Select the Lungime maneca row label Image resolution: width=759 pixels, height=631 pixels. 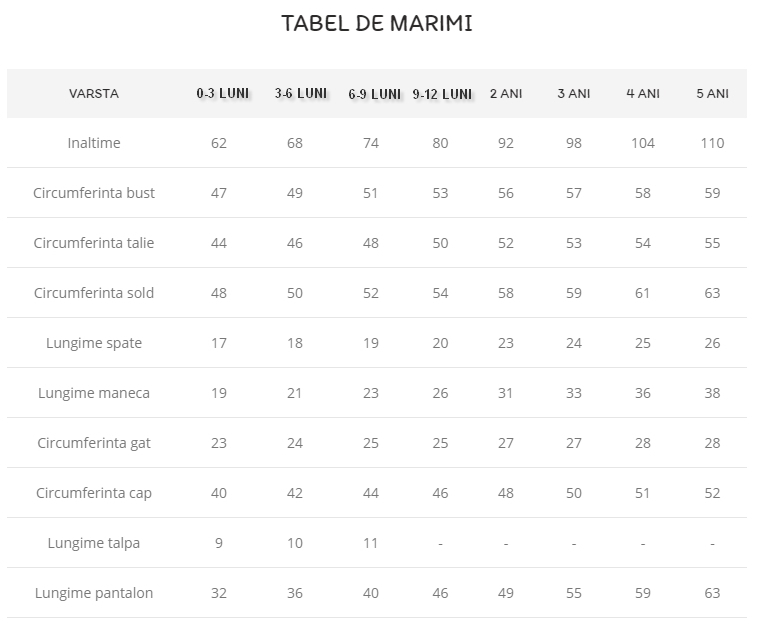(x=94, y=393)
